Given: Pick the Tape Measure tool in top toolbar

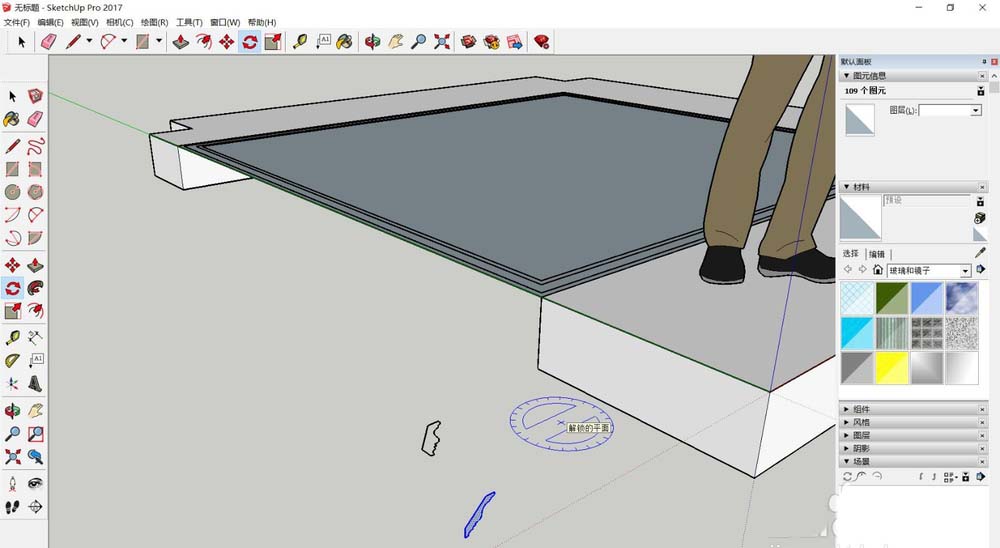Looking at the screenshot, I should tap(299, 41).
